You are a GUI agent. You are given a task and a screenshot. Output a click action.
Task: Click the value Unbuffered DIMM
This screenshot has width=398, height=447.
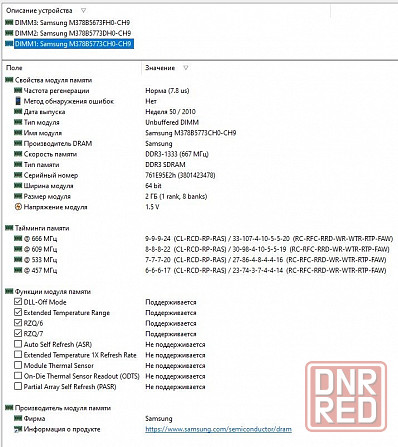pyautogui.click(x=172, y=122)
